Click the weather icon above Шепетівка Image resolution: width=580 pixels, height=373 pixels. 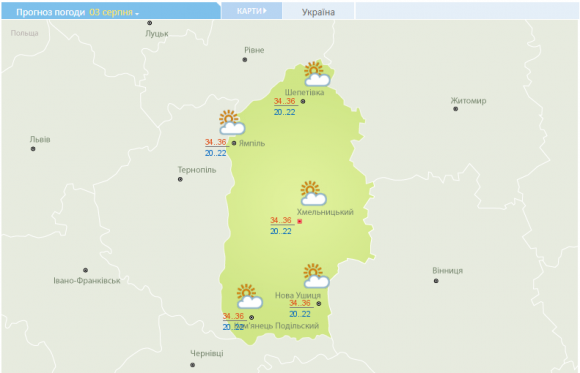[x=317, y=74]
